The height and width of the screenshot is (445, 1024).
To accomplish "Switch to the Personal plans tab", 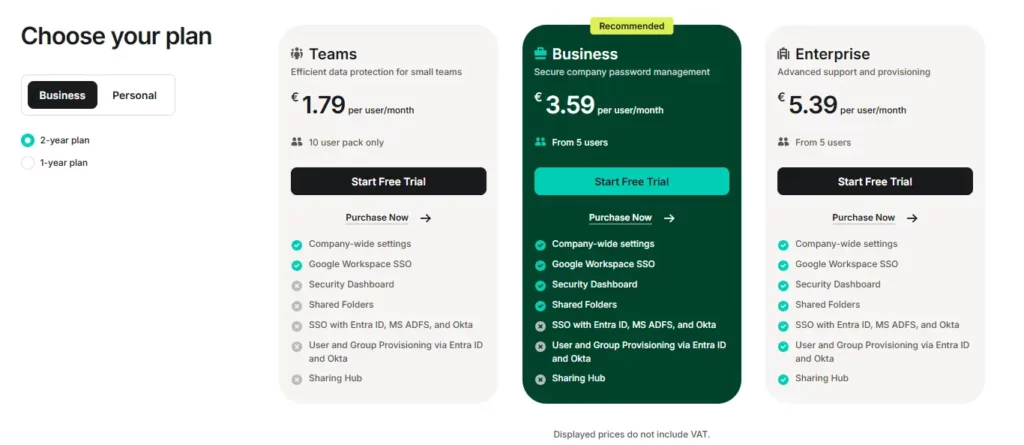I will (134, 95).
